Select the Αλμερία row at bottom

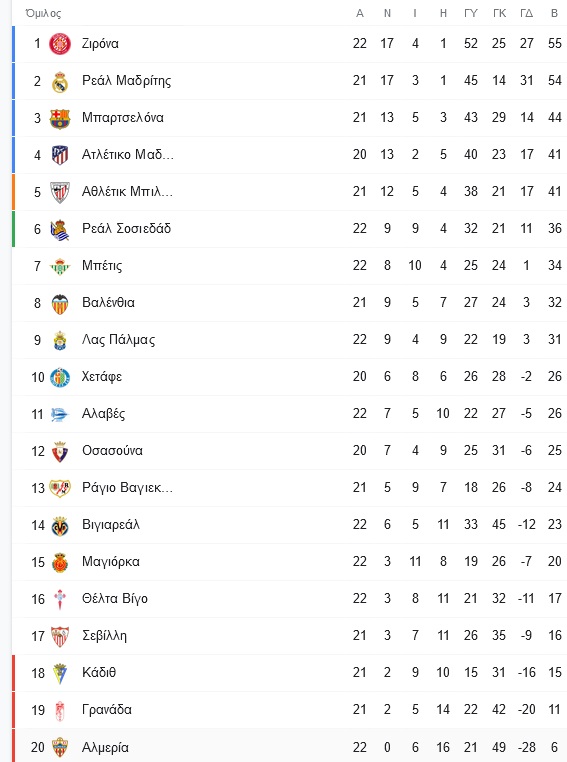(x=290, y=747)
